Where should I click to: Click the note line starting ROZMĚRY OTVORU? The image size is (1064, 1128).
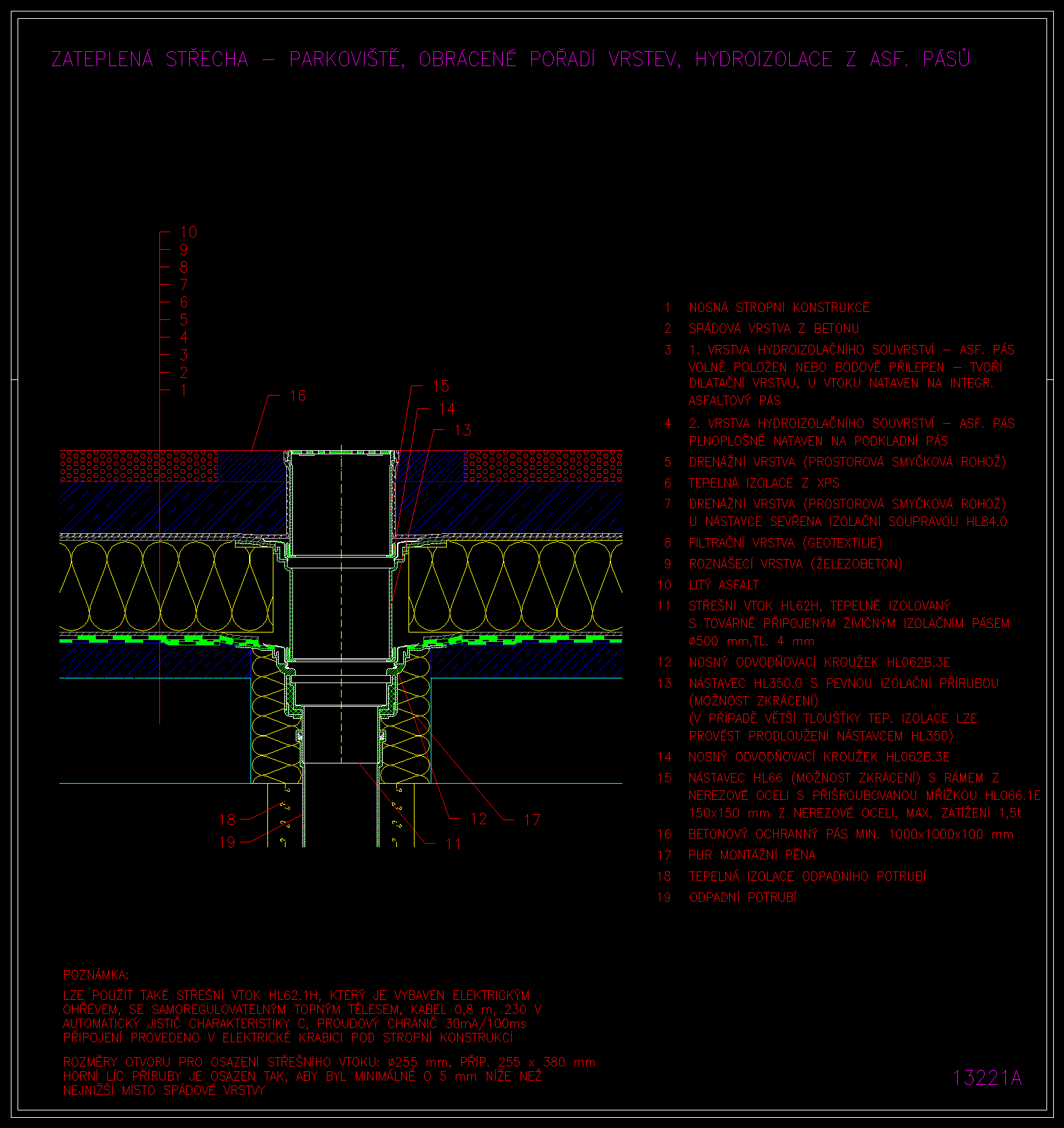click(329, 1062)
